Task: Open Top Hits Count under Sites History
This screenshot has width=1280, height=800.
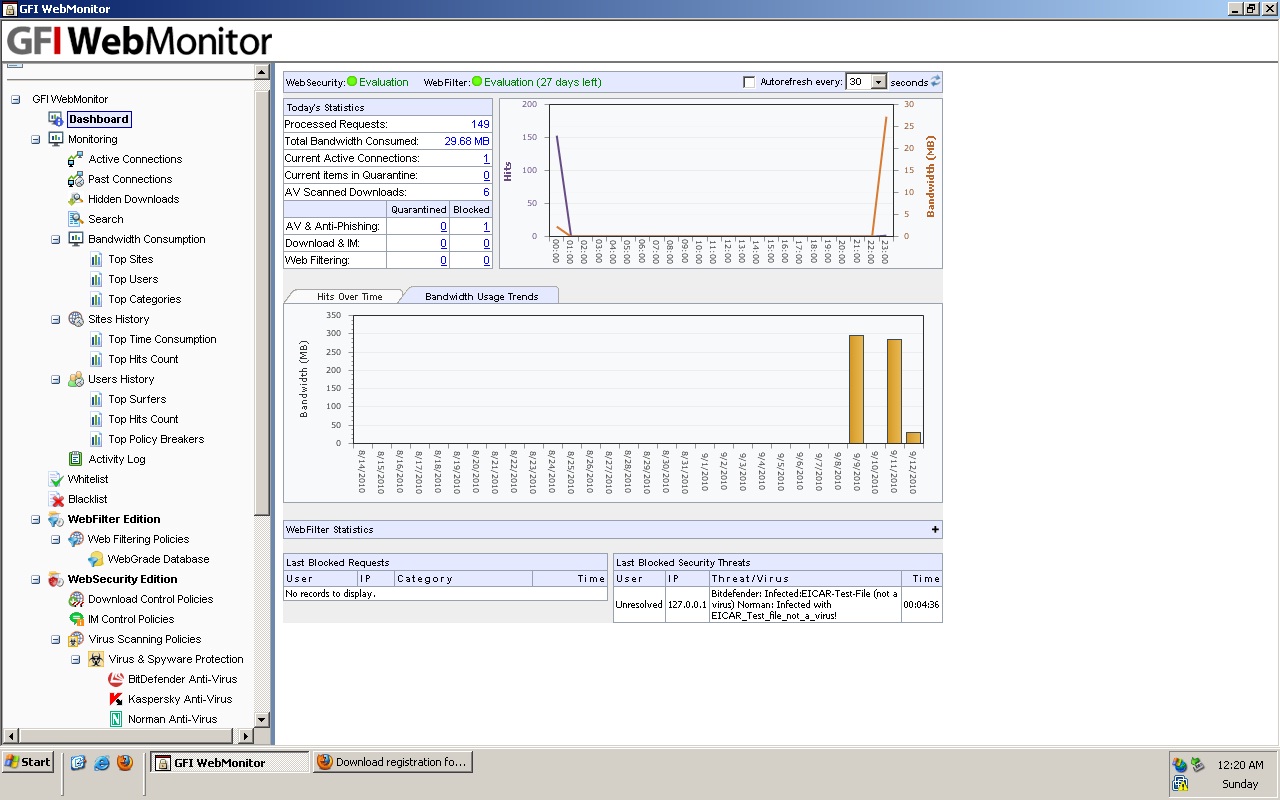Action: (x=143, y=359)
